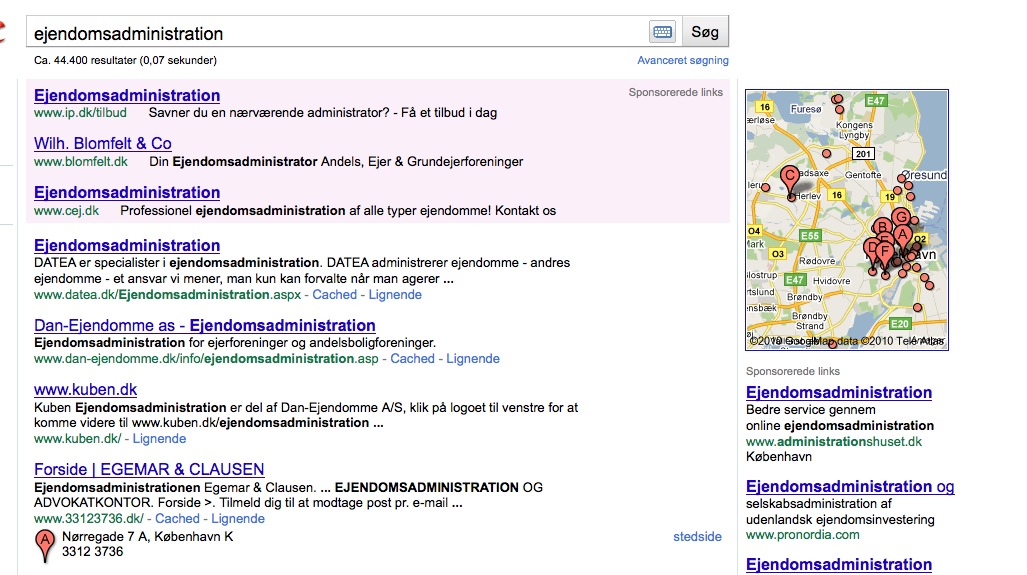Open the www.ip.dk/tilbud Ejendomsadministration ad

click(x=127, y=96)
